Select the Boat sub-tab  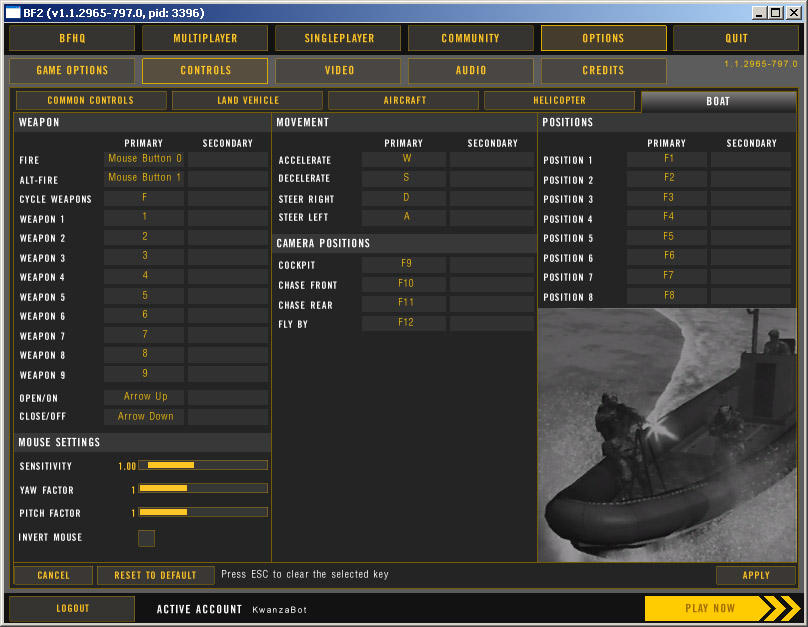pos(718,101)
